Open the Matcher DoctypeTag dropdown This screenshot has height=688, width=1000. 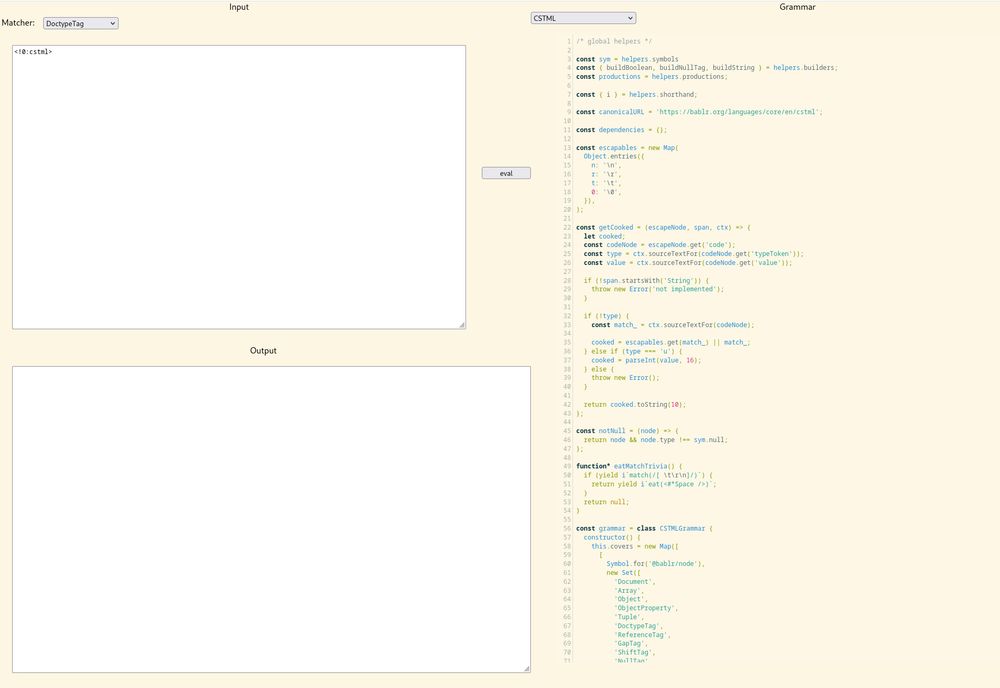[80, 24]
